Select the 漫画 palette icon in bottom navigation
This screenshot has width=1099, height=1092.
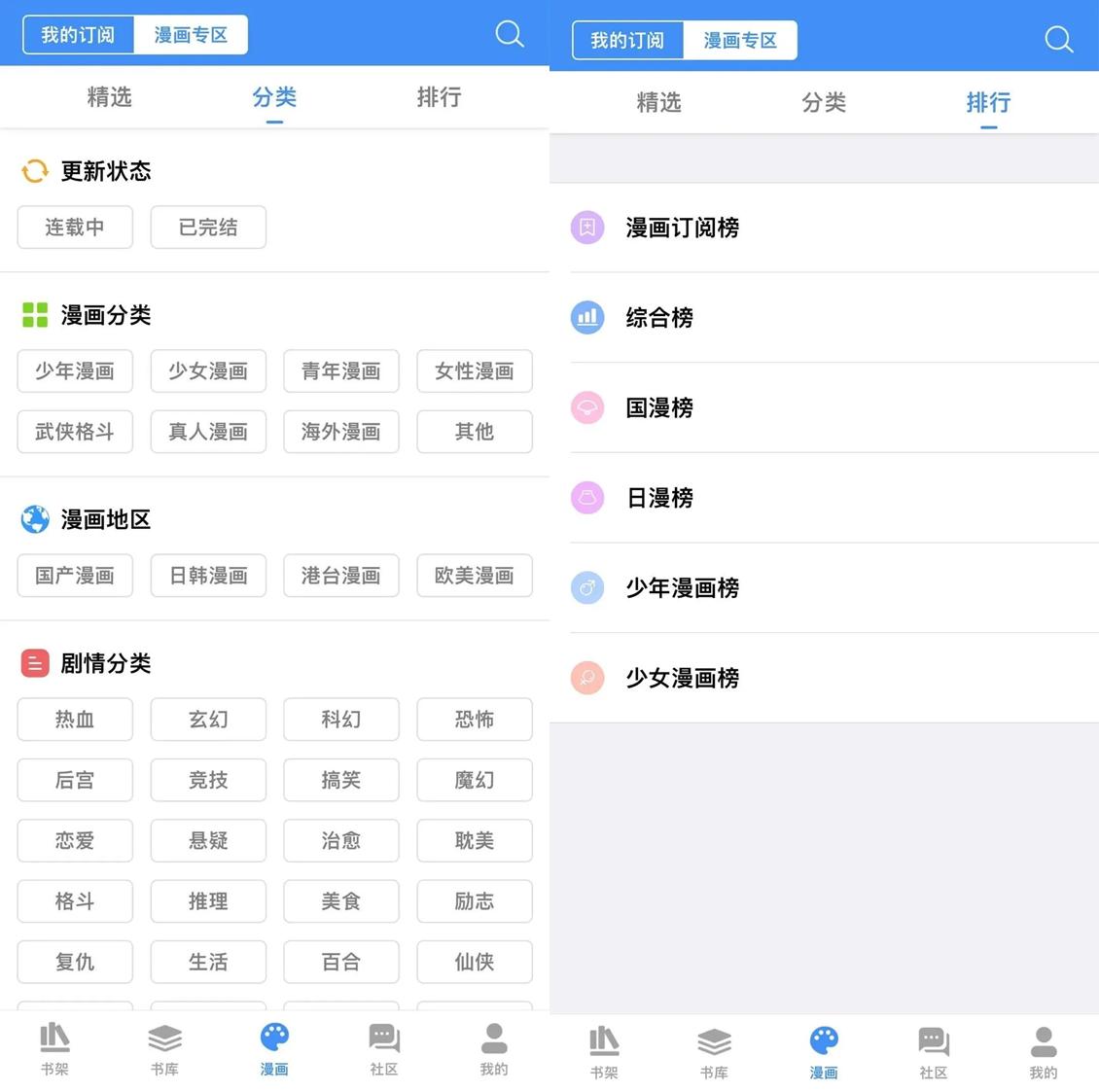point(273,1039)
